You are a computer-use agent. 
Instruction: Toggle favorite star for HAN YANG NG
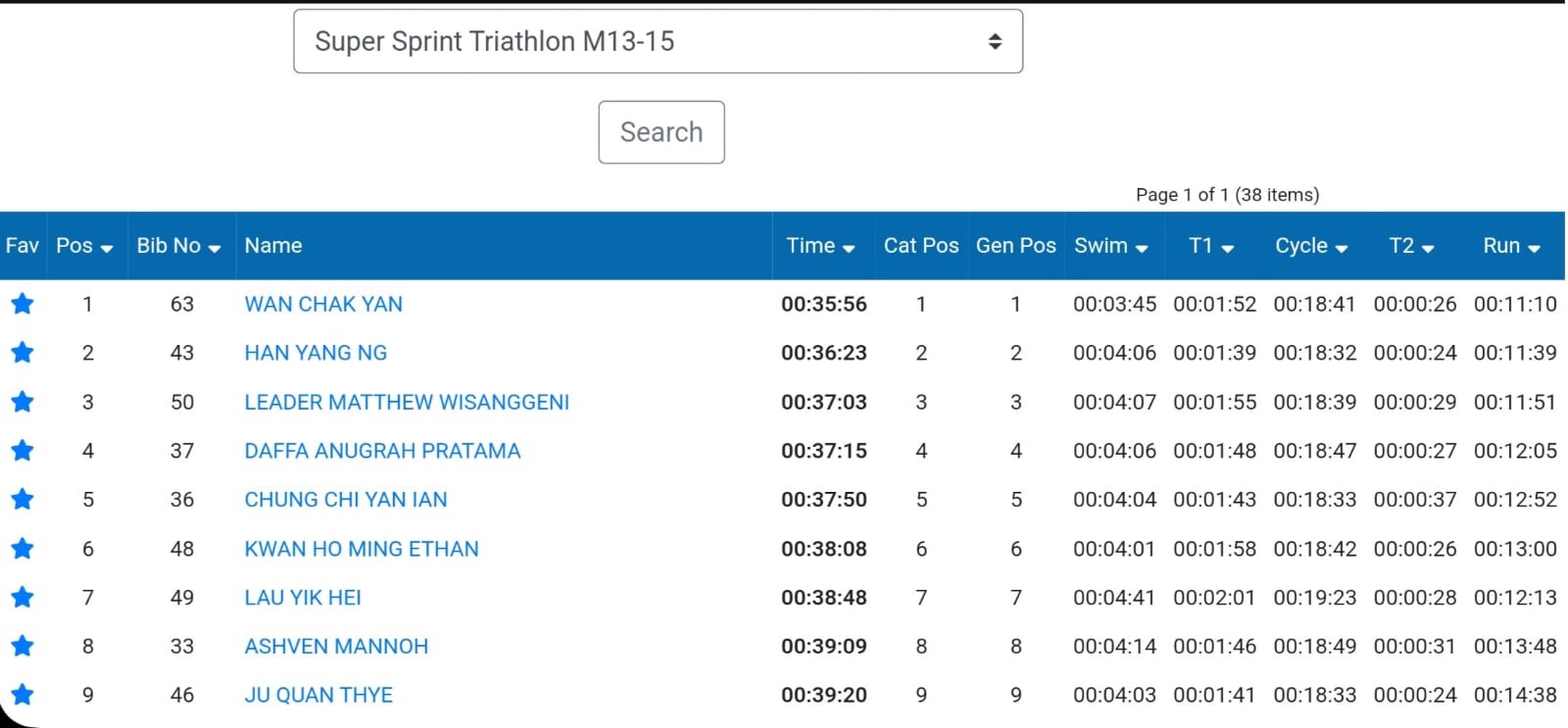[23, 353]
